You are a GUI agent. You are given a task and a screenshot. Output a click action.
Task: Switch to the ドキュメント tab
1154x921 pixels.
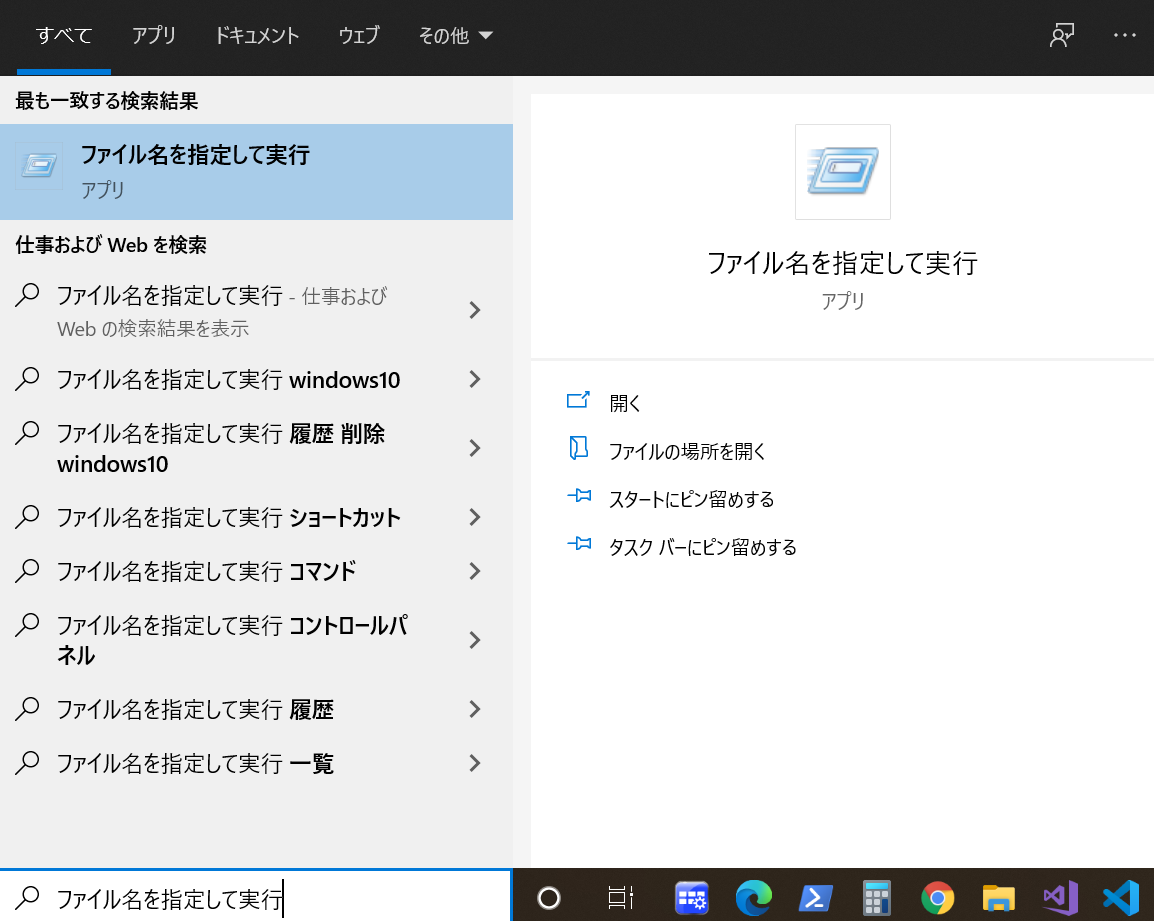click(256, 35)
